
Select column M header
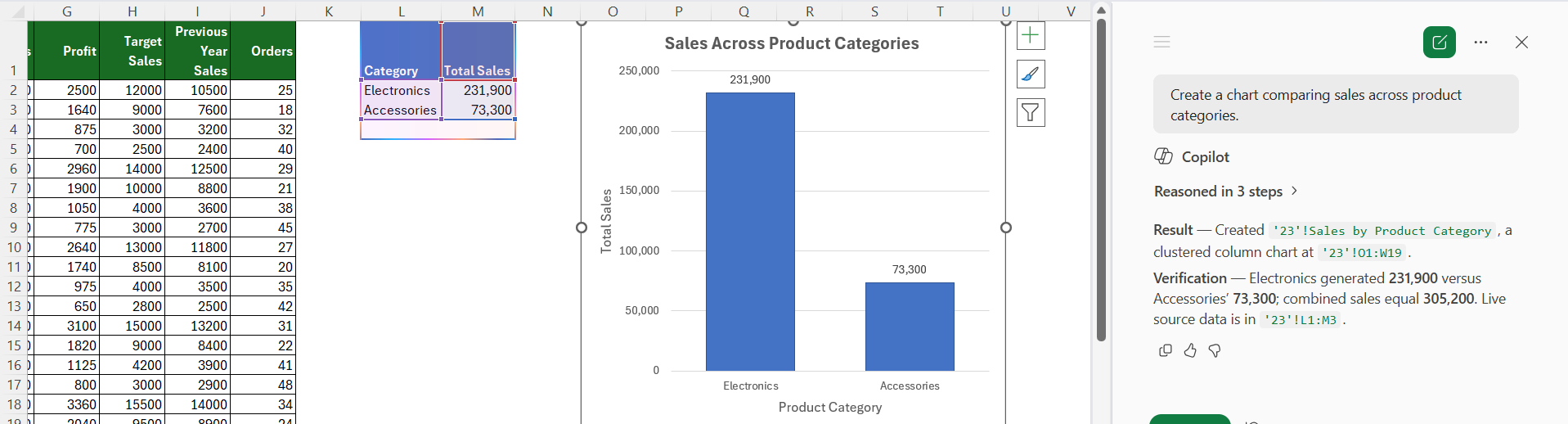[478, 11]
